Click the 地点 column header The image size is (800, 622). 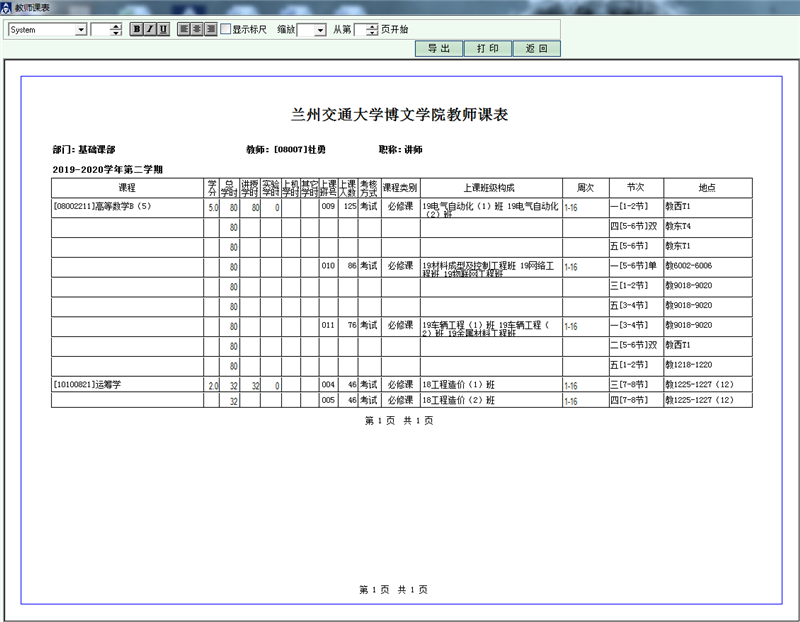707,188
